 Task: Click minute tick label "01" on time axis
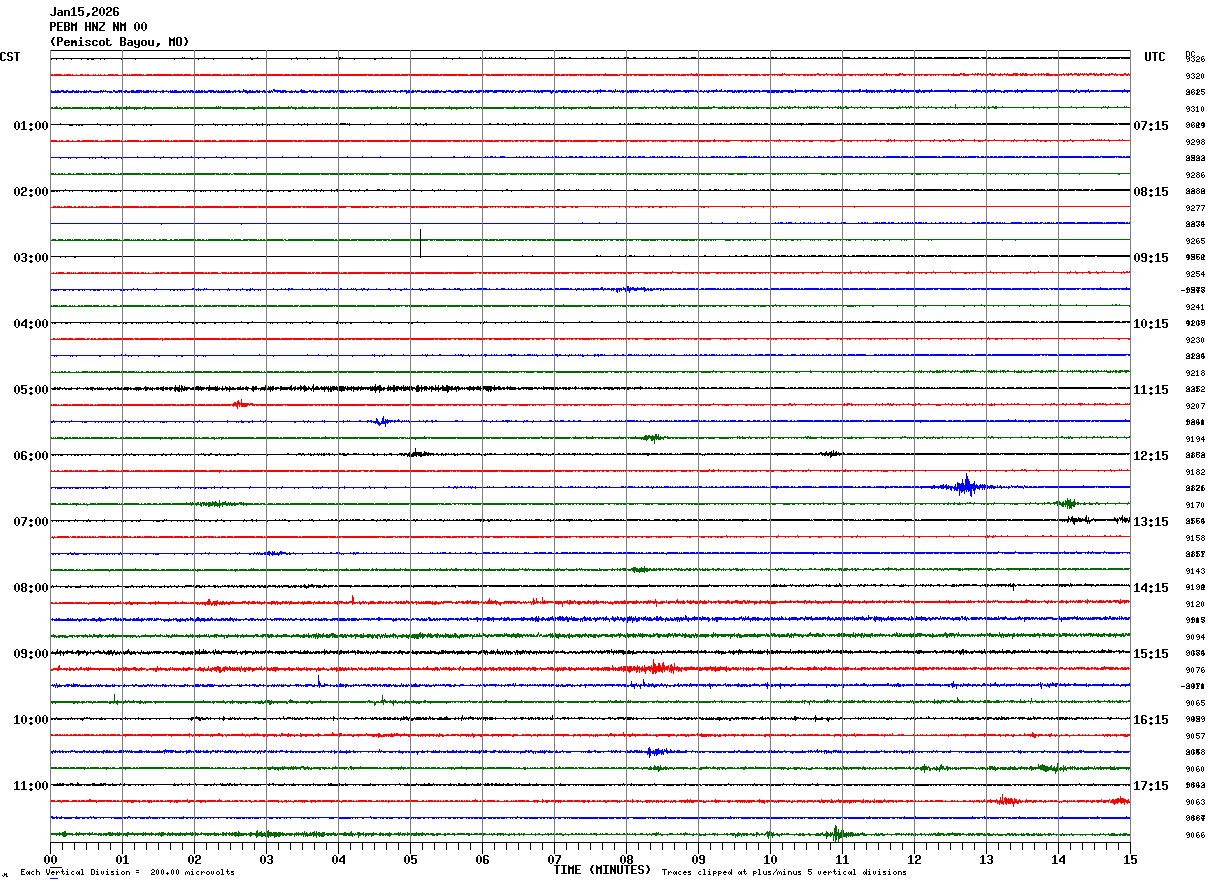tap(122, 859)
